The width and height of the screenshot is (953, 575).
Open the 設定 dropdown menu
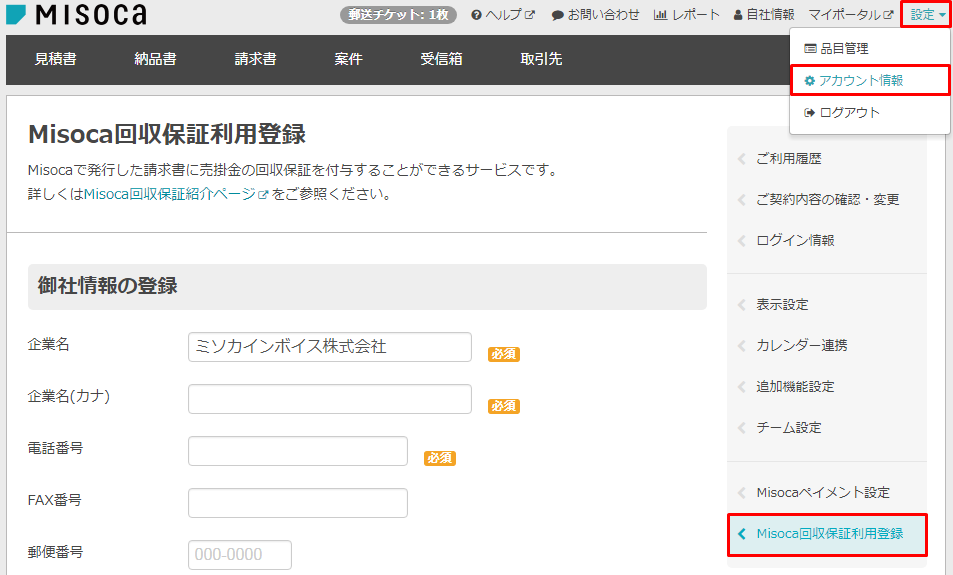tap(927, 15)
